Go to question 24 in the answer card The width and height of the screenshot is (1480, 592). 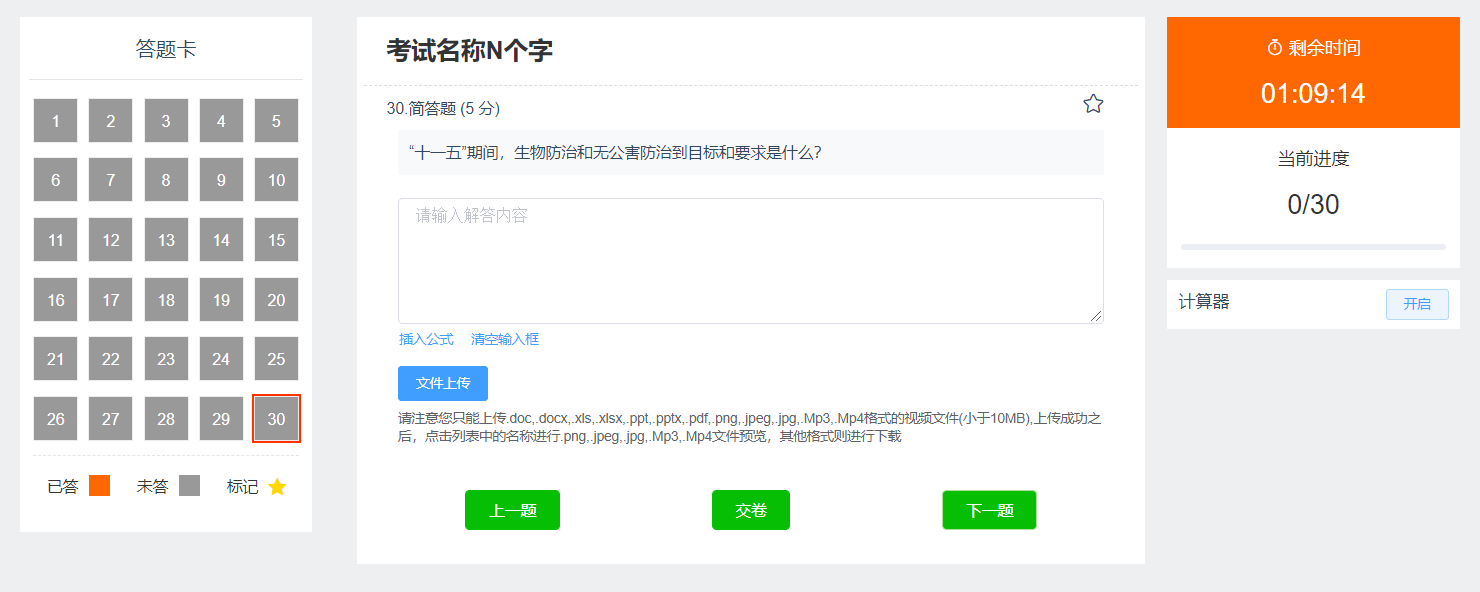coord(221,359)
